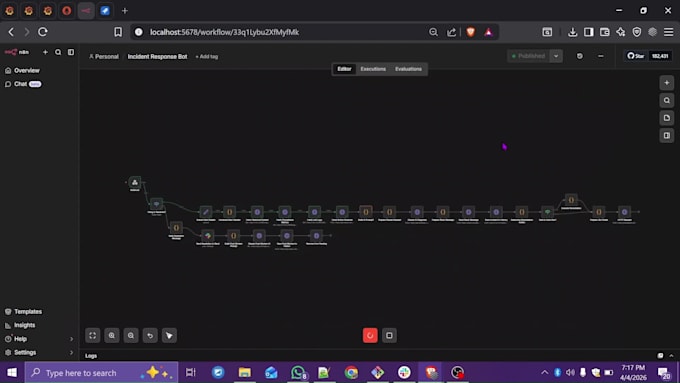
Task: Open sidebar search
Action: pos(58,52)
